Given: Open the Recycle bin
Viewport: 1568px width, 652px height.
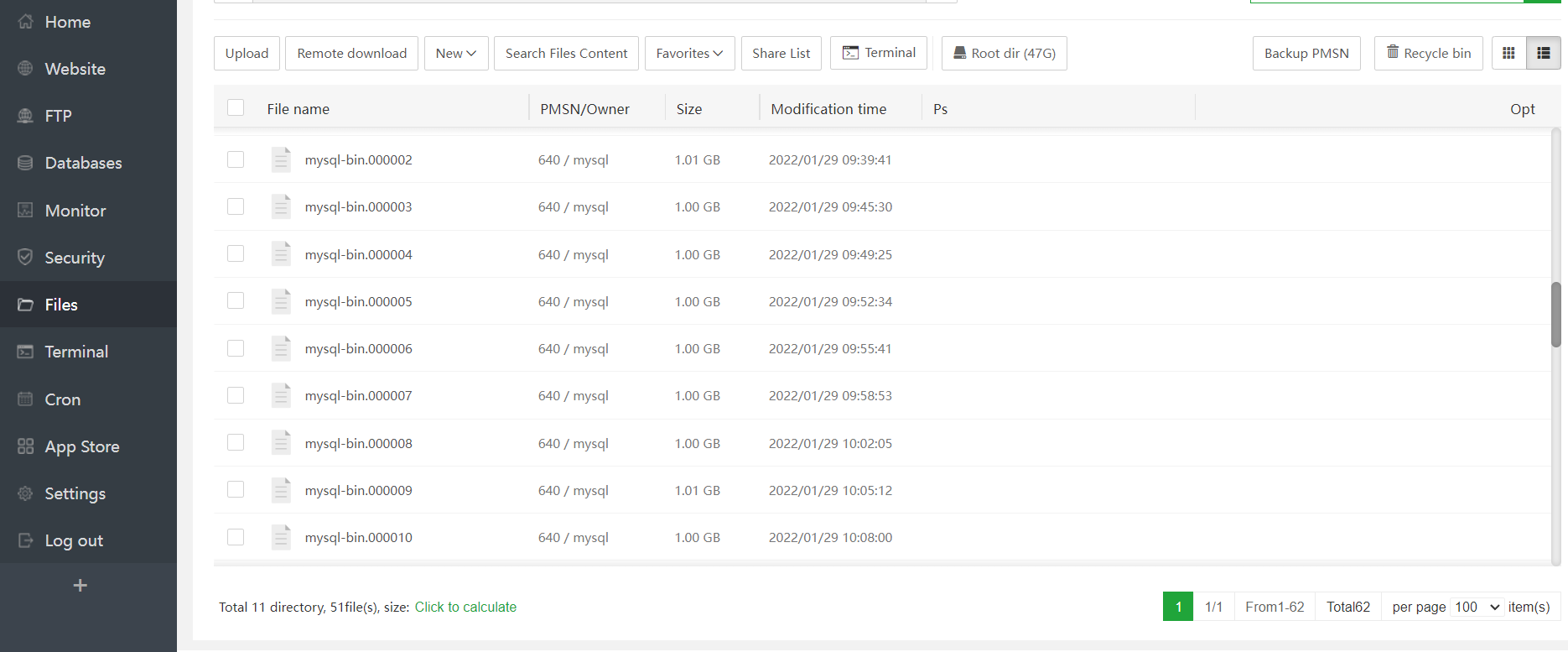Looking at the screenshot, I should click(x=1428, y=54).
